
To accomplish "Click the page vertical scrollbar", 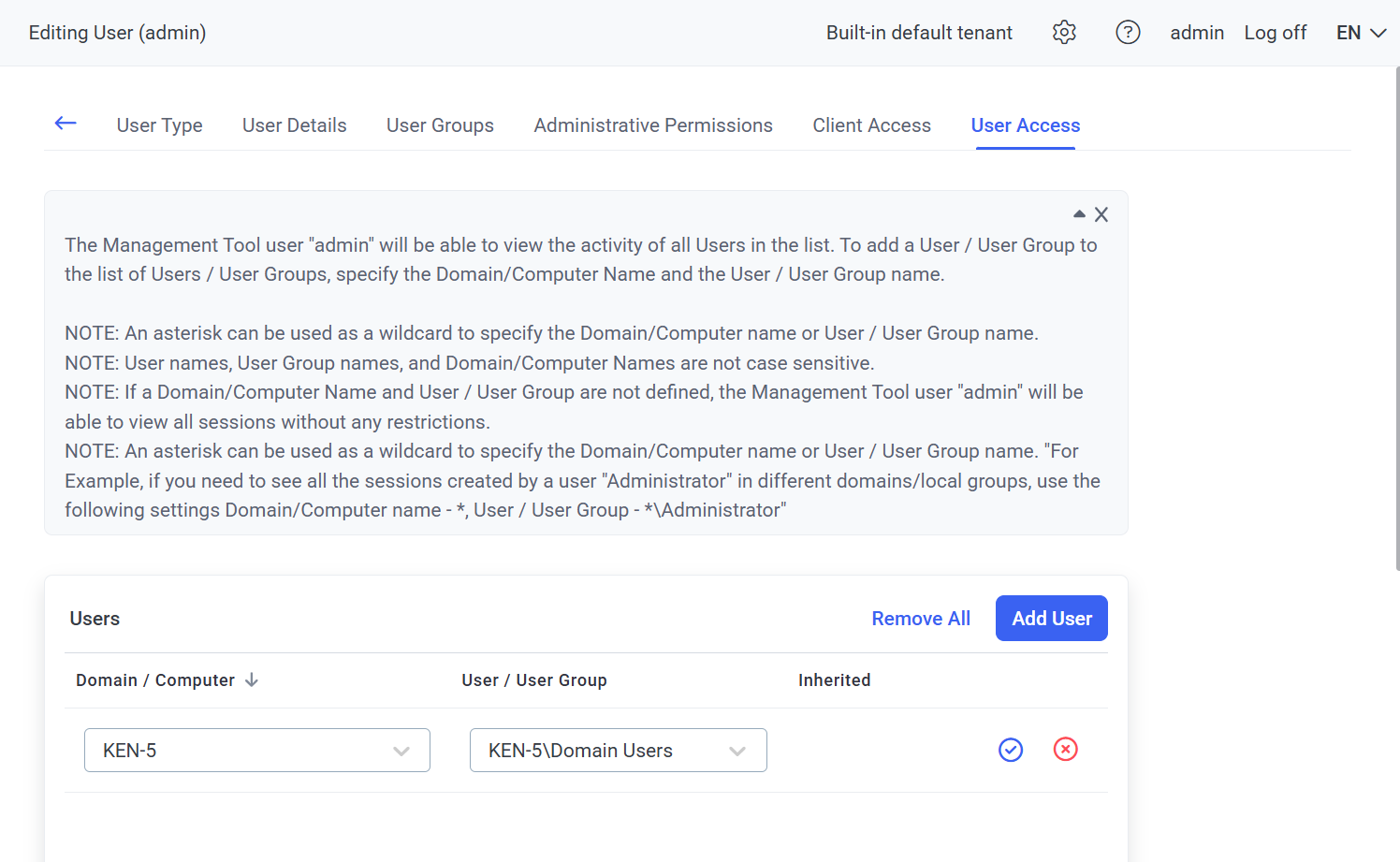I will (x=1396, y=318).
